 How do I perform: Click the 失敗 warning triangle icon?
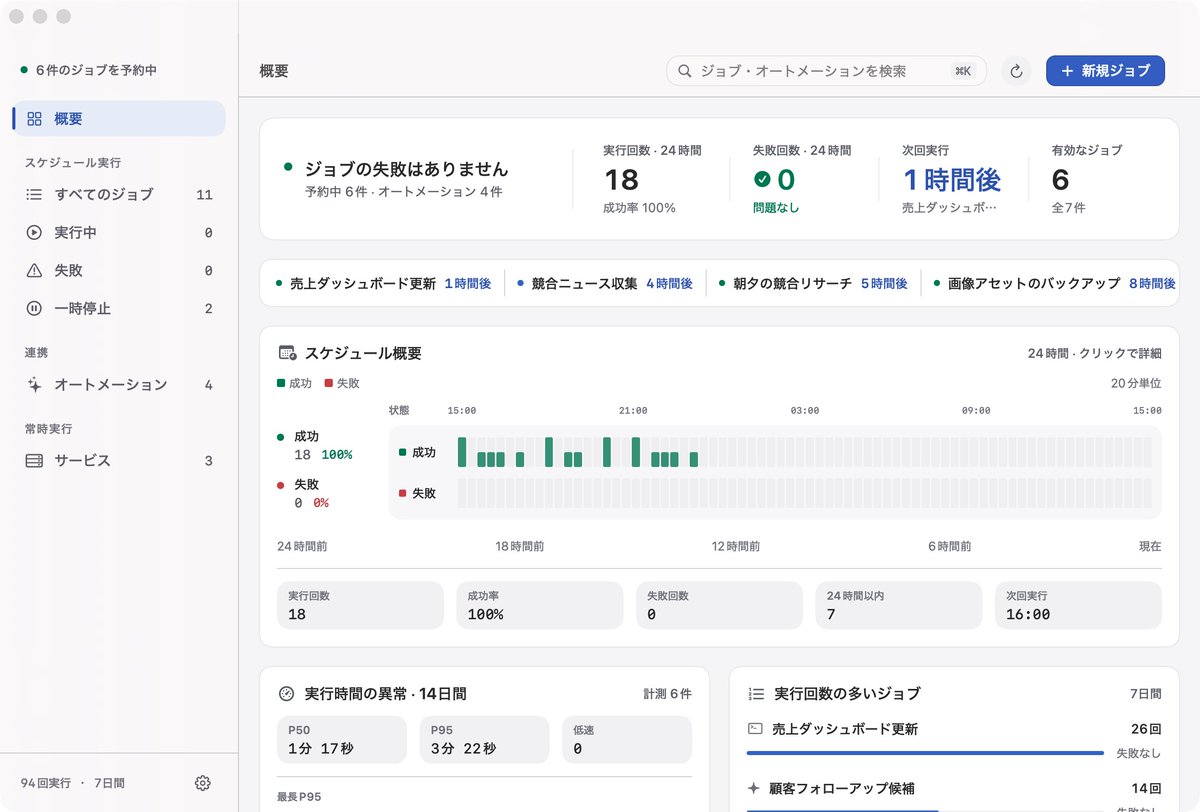coord(34,271)
